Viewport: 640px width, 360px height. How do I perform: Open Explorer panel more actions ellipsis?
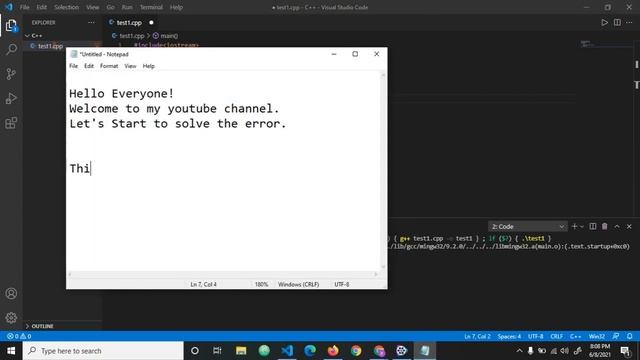coord(91,22)
